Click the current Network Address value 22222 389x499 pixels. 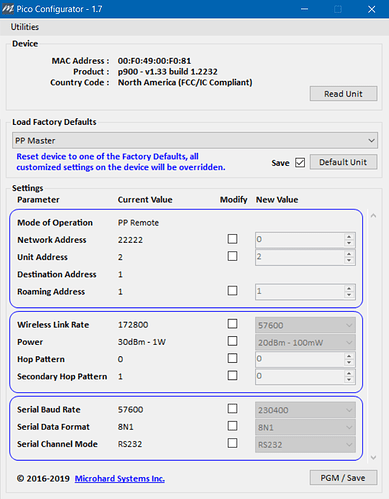(130, 240)
